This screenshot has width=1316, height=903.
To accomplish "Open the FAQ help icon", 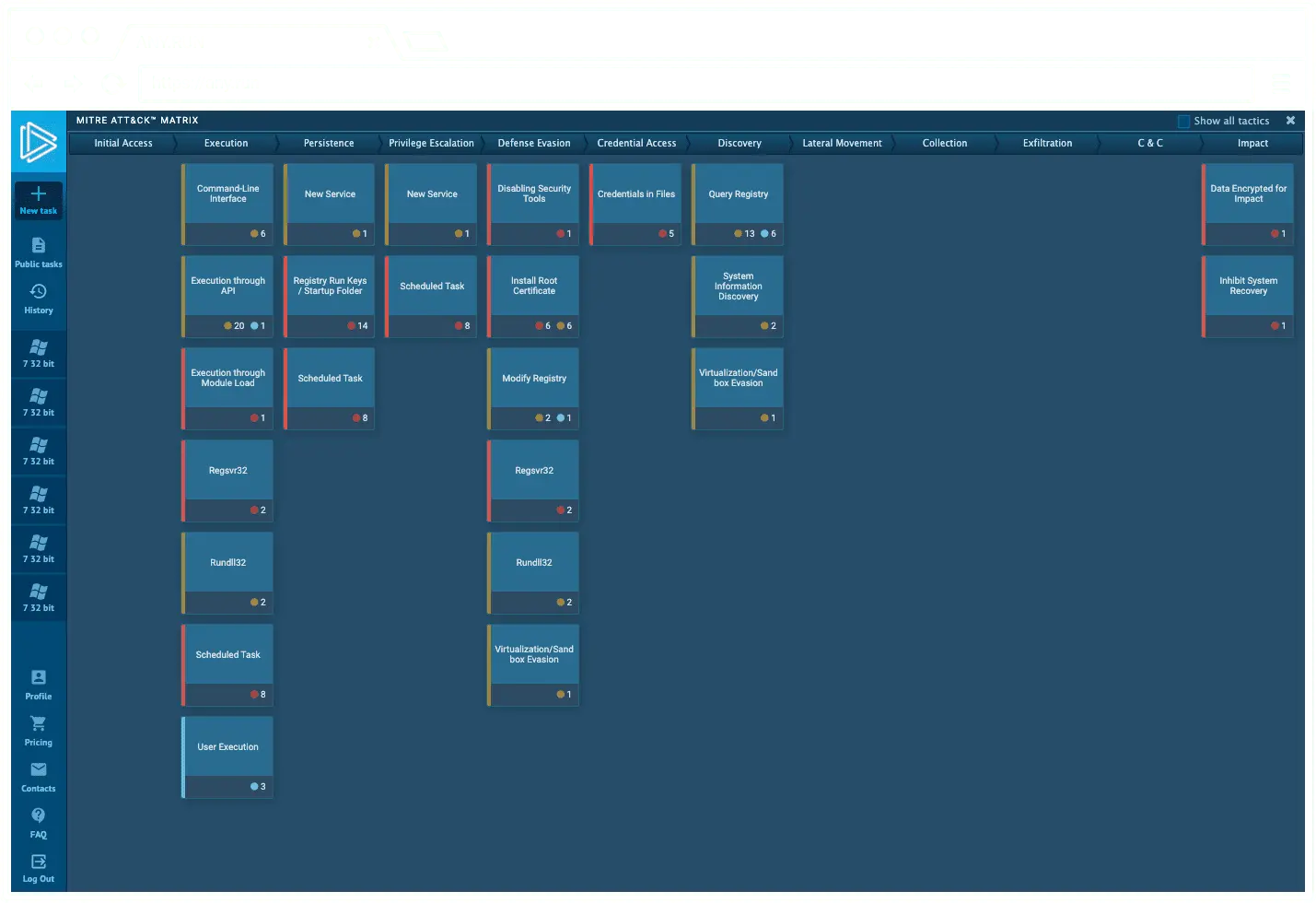I will point(39,816).
